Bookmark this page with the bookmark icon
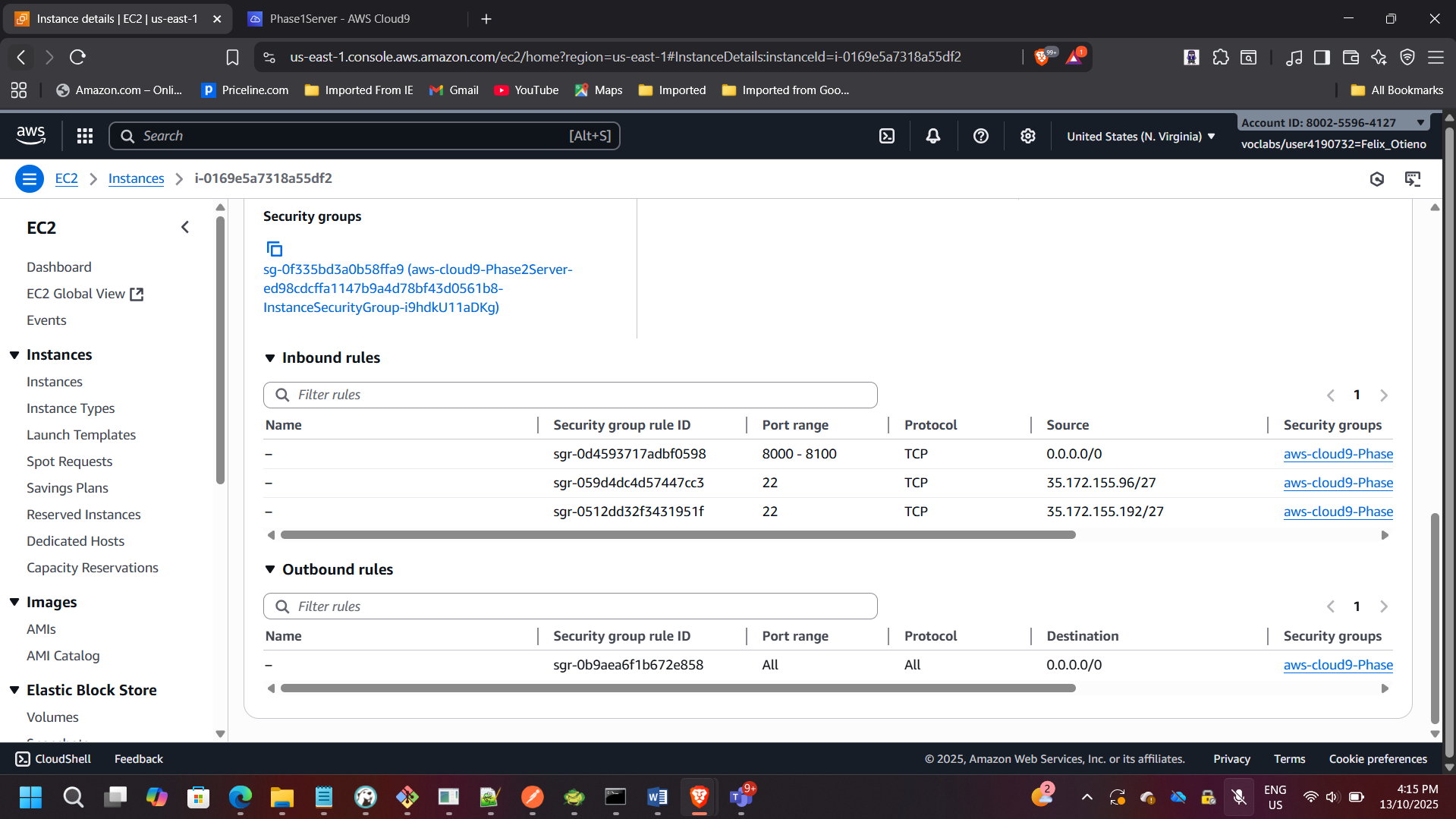 click(232, 57)
